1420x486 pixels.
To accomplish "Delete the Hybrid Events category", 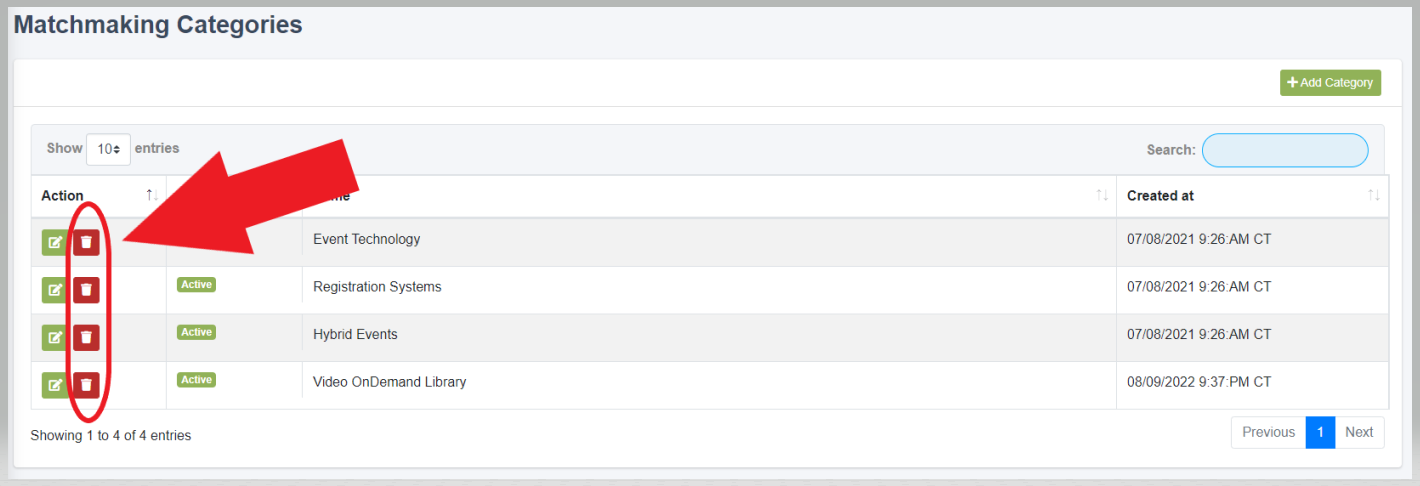I will click(86, 337).
